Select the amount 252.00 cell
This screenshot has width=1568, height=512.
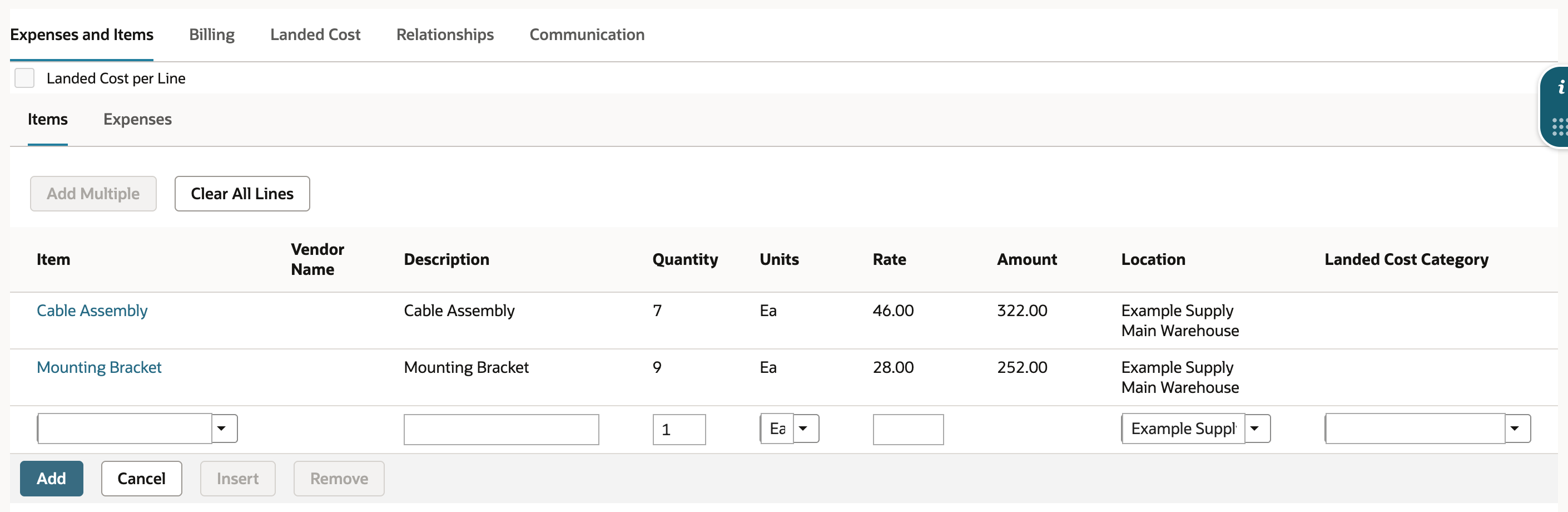pos(1022,367)
